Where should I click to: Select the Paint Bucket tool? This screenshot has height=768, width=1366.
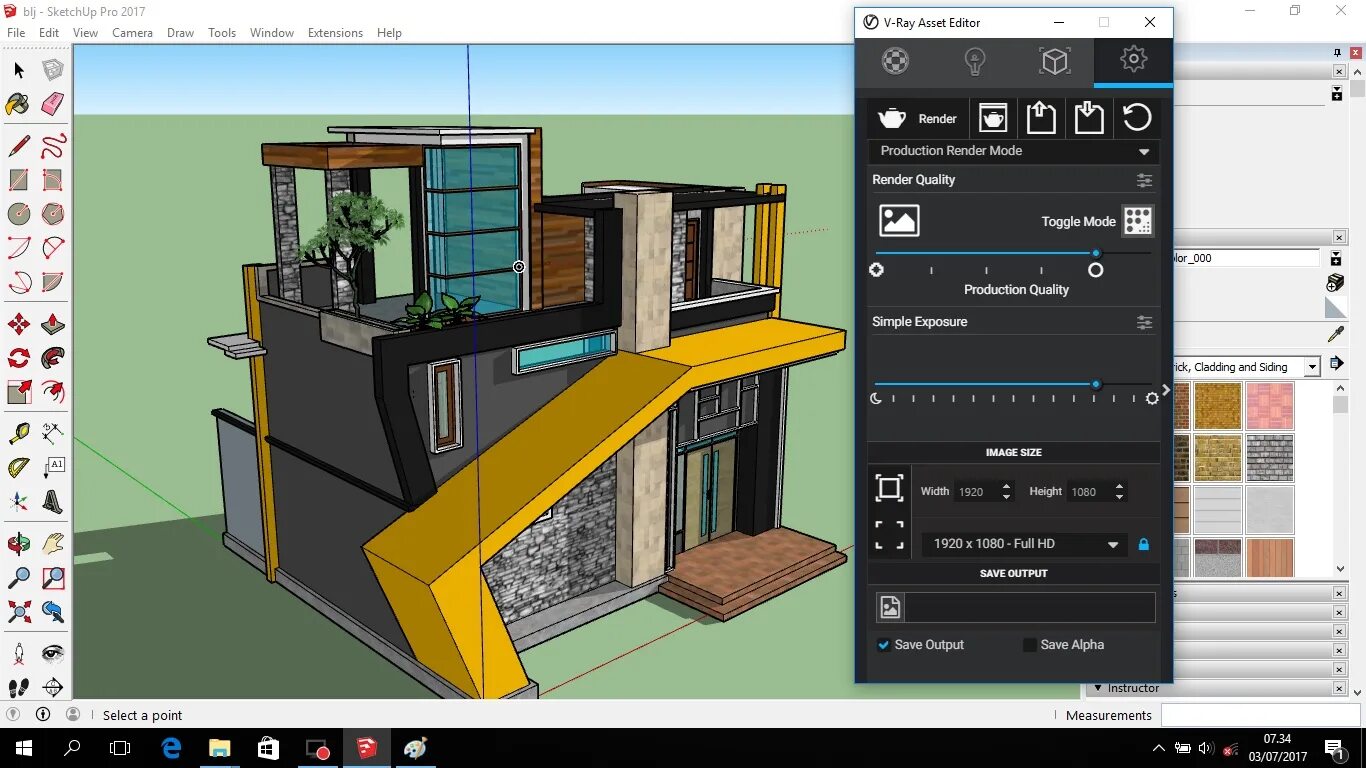coord(17,104)
